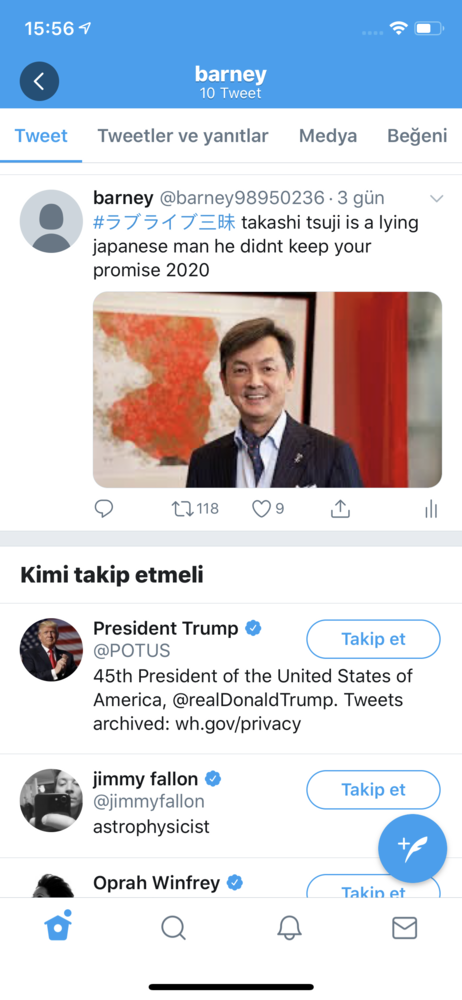Switch to the Medya tab
The width and height of the screenshot is (462, 1000).
(x=328, y=136)
